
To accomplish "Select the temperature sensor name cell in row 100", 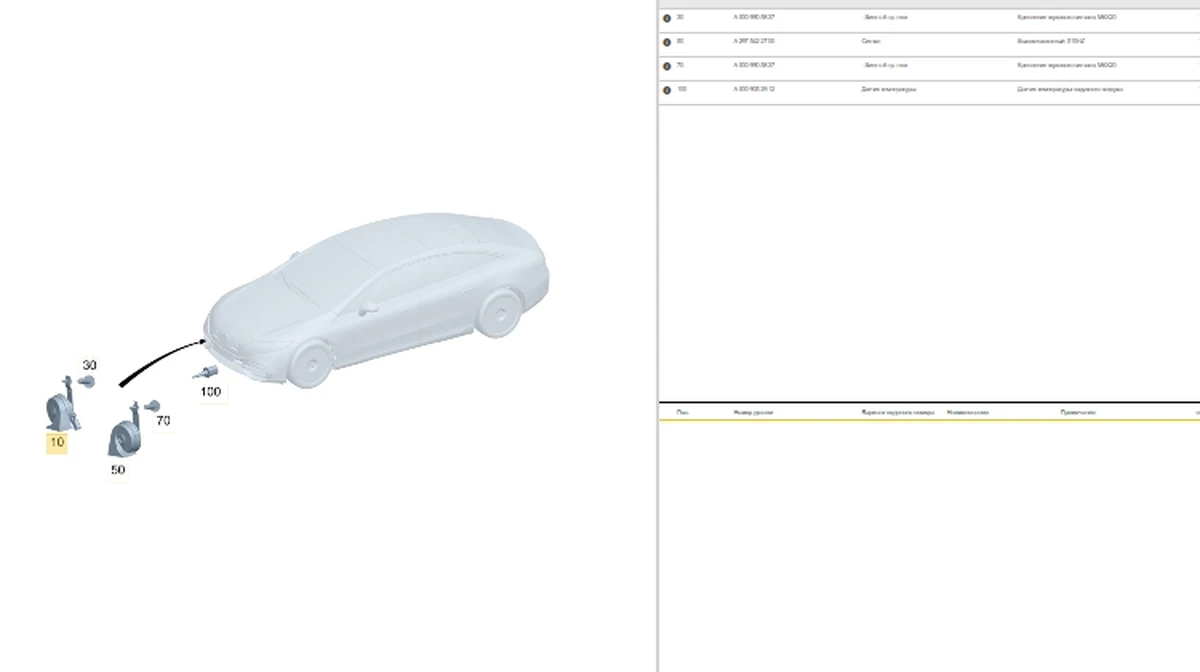I will tap(888, 89).
